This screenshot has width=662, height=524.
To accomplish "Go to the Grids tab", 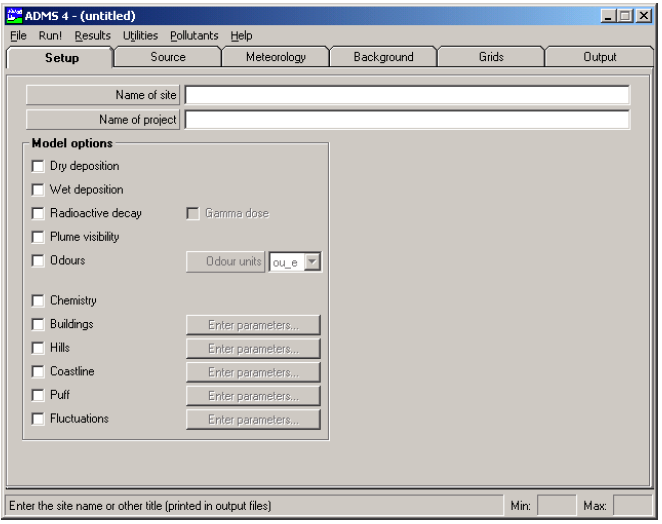I will point(491,57).
